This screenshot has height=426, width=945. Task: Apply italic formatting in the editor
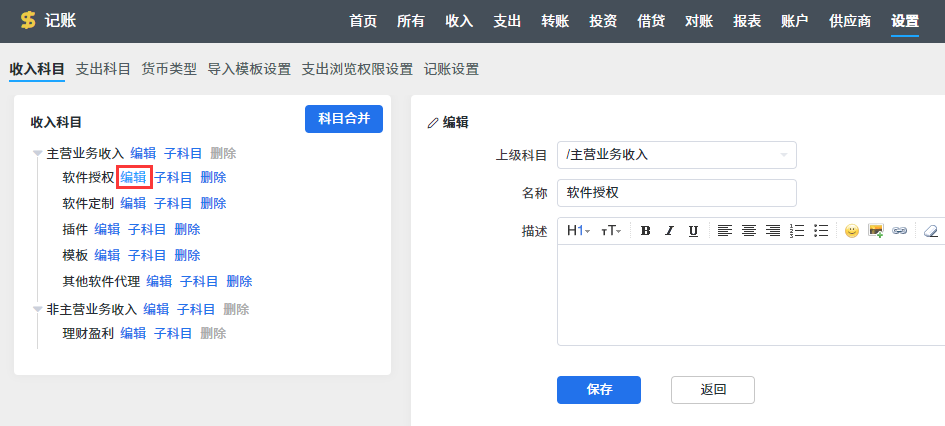pos(669,231)
